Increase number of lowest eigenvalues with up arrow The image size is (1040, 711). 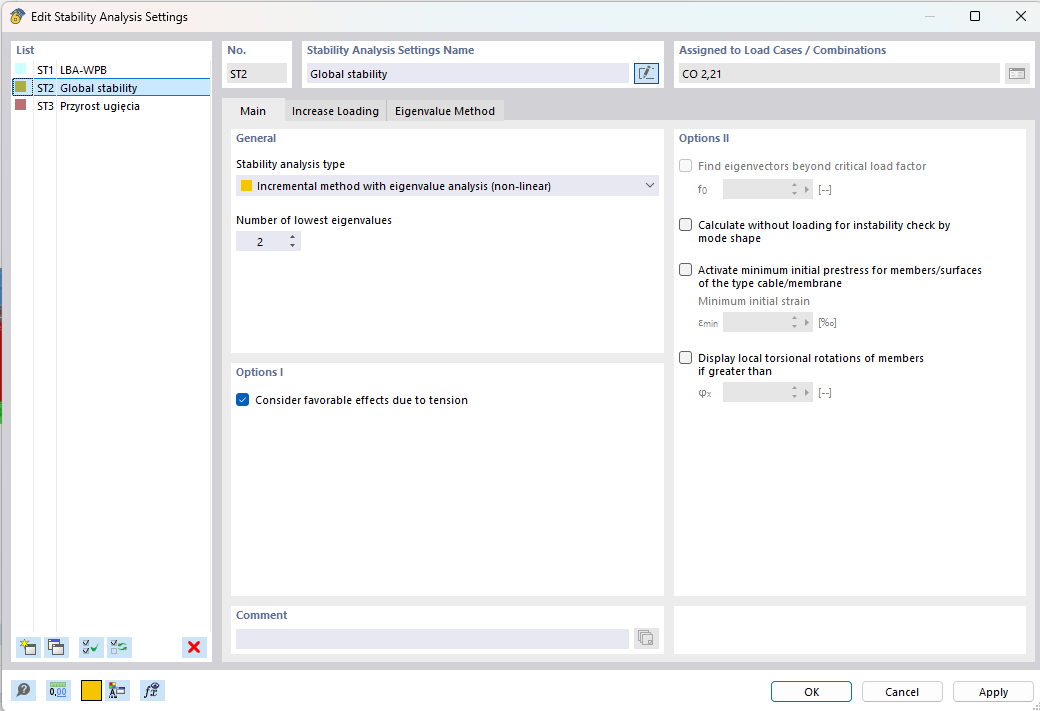pos(292,237)
